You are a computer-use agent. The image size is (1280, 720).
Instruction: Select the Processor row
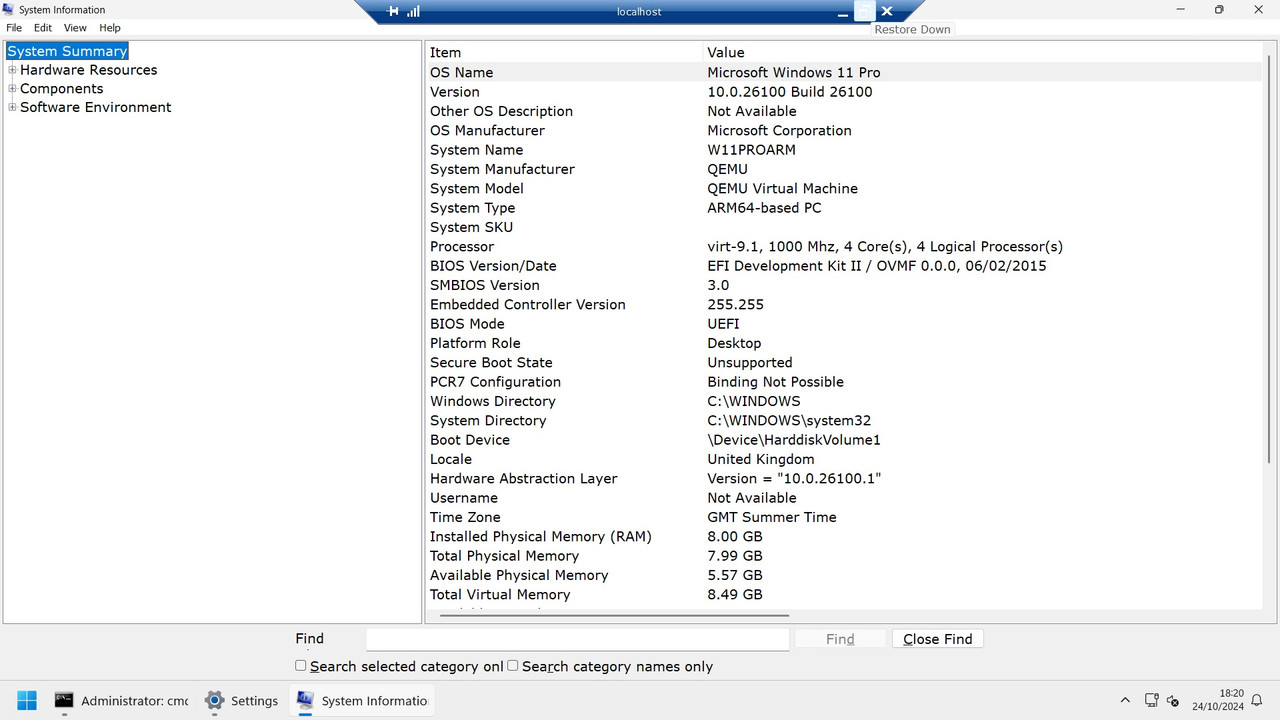(844, 247)
